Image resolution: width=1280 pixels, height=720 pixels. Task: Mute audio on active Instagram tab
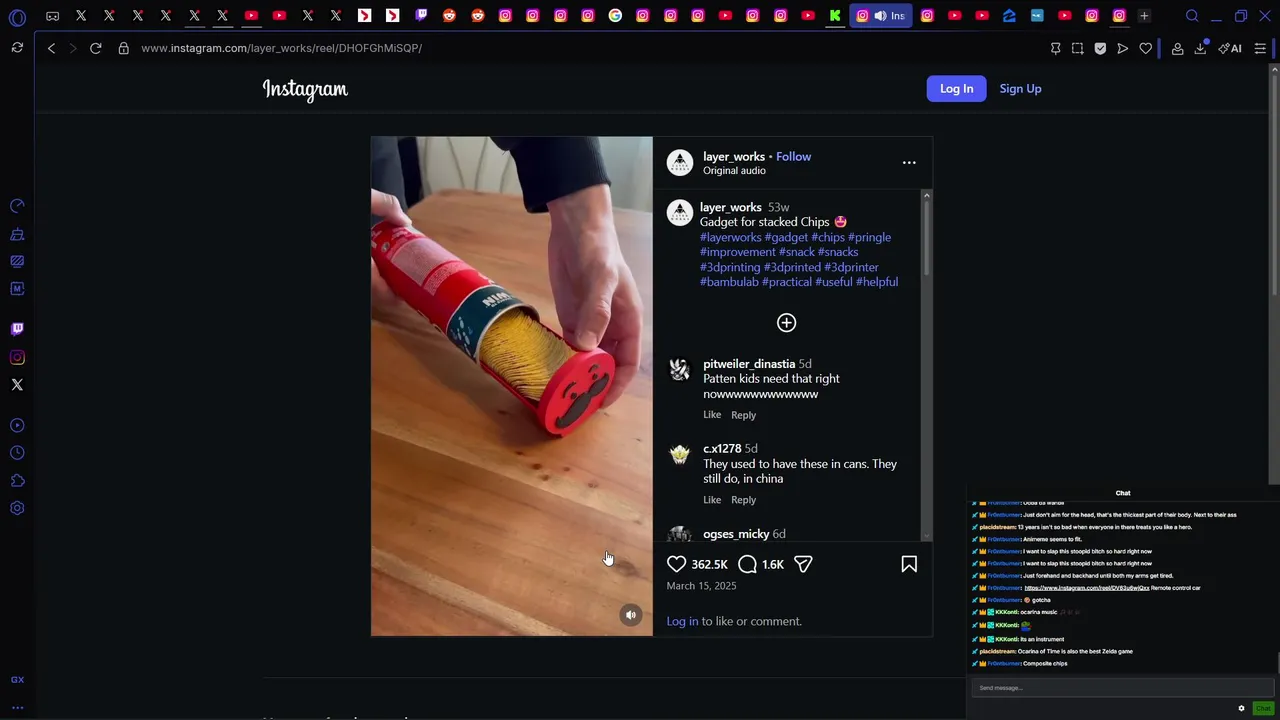[880, 16]
